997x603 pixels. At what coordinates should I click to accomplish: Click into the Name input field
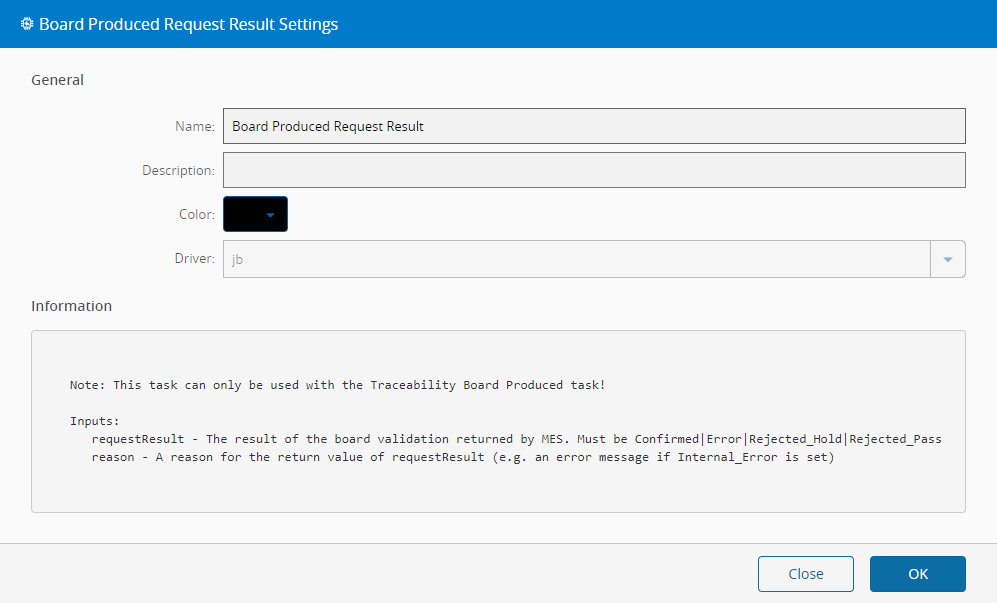pos(594,126)
